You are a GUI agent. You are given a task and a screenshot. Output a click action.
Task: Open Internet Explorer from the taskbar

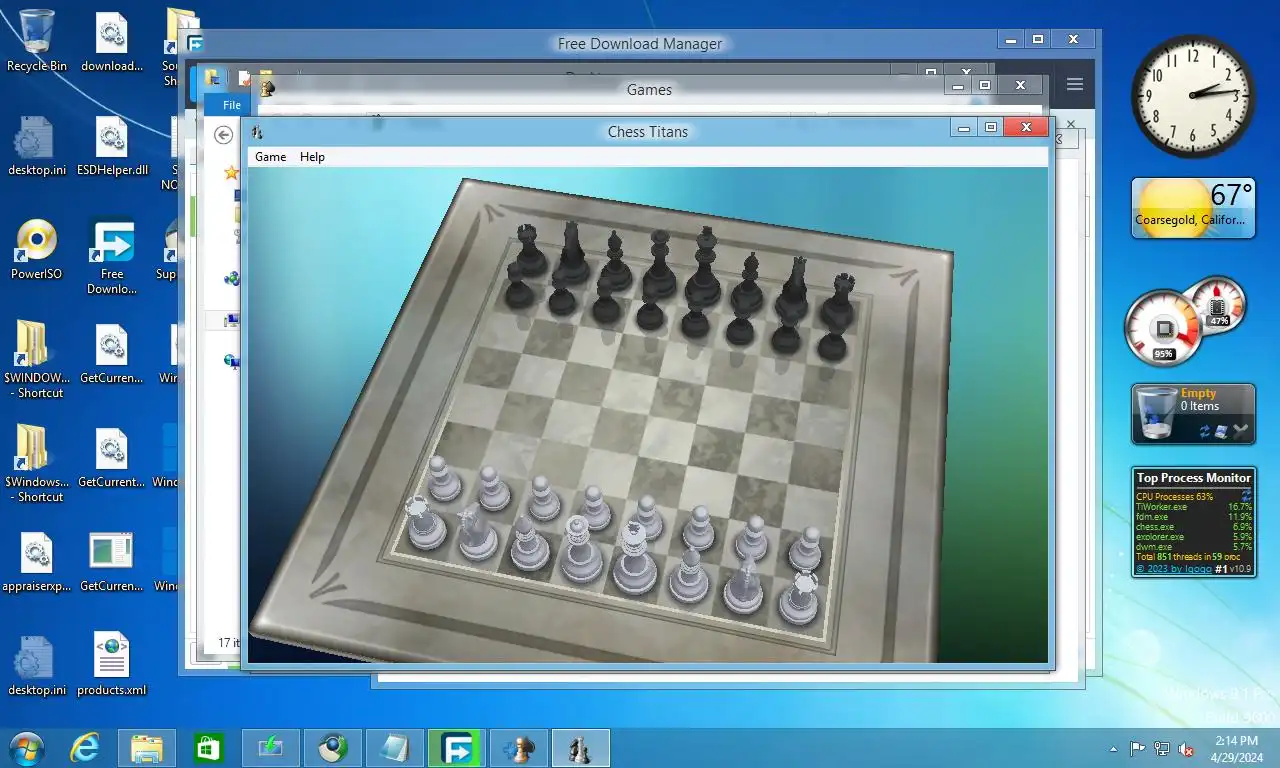[x=86, y=749]
